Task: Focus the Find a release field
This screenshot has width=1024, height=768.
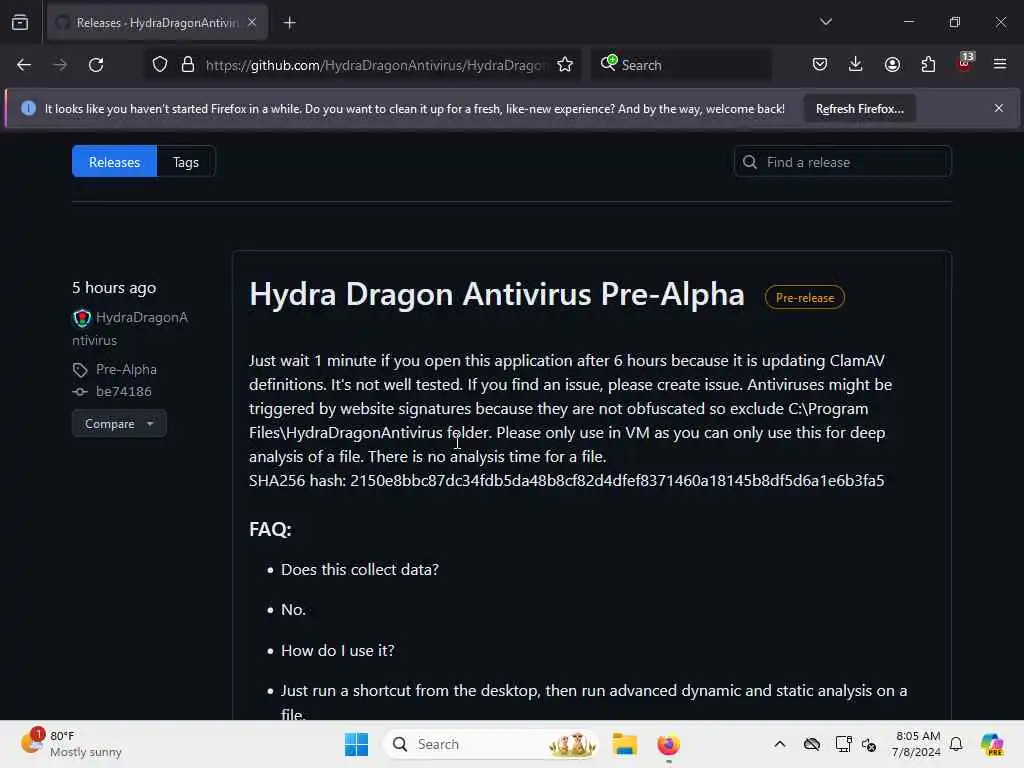Action: 842,162
